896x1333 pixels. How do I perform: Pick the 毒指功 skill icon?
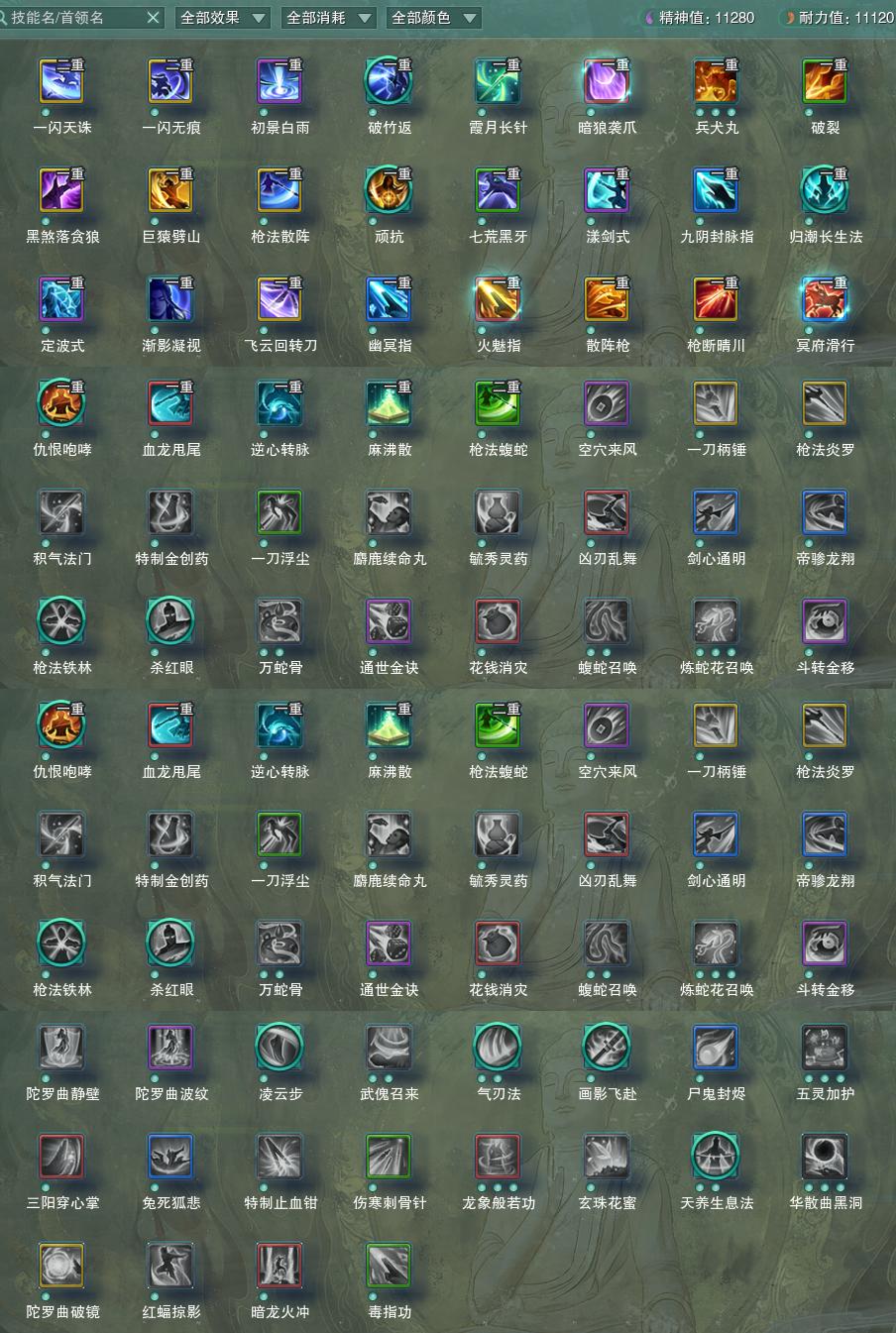coord(389,1266)
